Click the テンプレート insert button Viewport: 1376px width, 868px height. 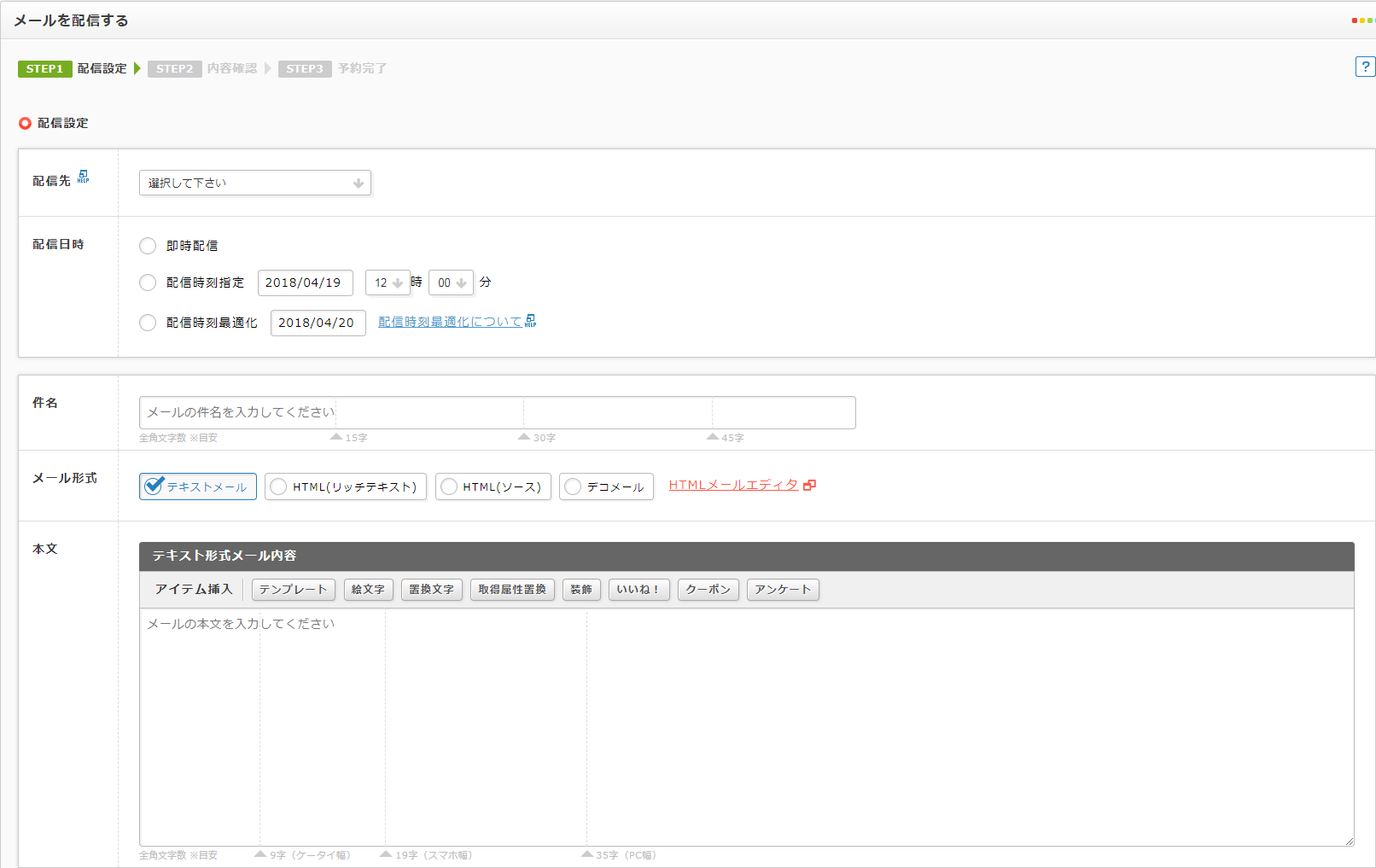pos(294,590)
